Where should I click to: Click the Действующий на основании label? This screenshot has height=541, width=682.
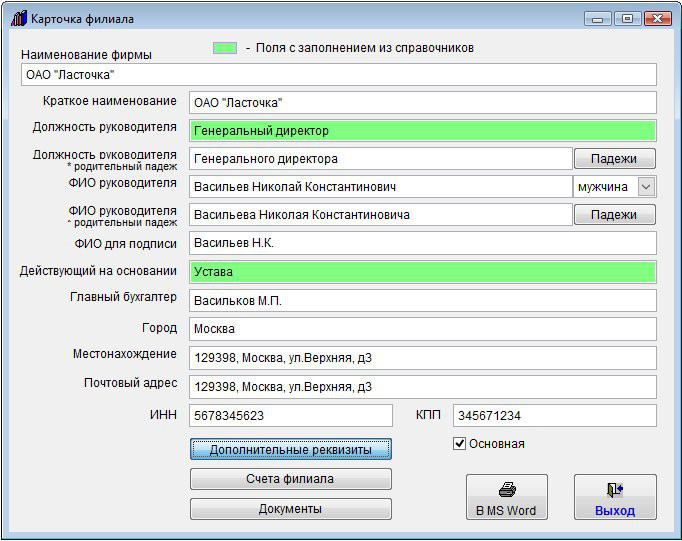click(x=98, y=271)
